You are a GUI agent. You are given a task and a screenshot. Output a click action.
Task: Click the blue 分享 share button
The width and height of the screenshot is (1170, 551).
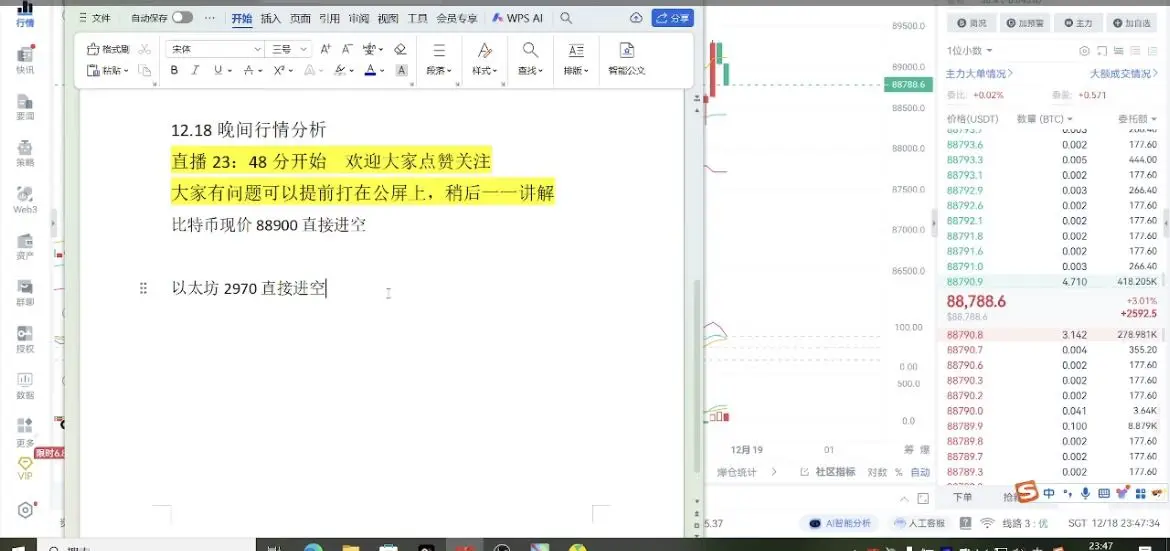click(672, 18)
